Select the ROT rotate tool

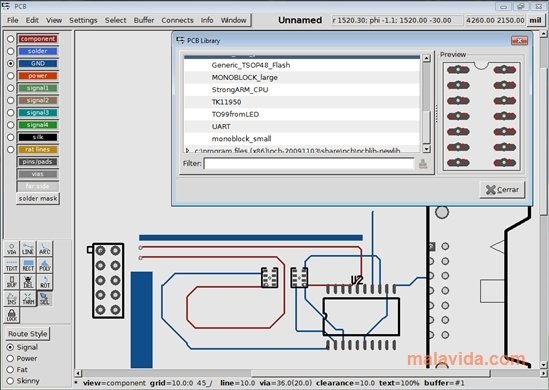pos(44,282)
